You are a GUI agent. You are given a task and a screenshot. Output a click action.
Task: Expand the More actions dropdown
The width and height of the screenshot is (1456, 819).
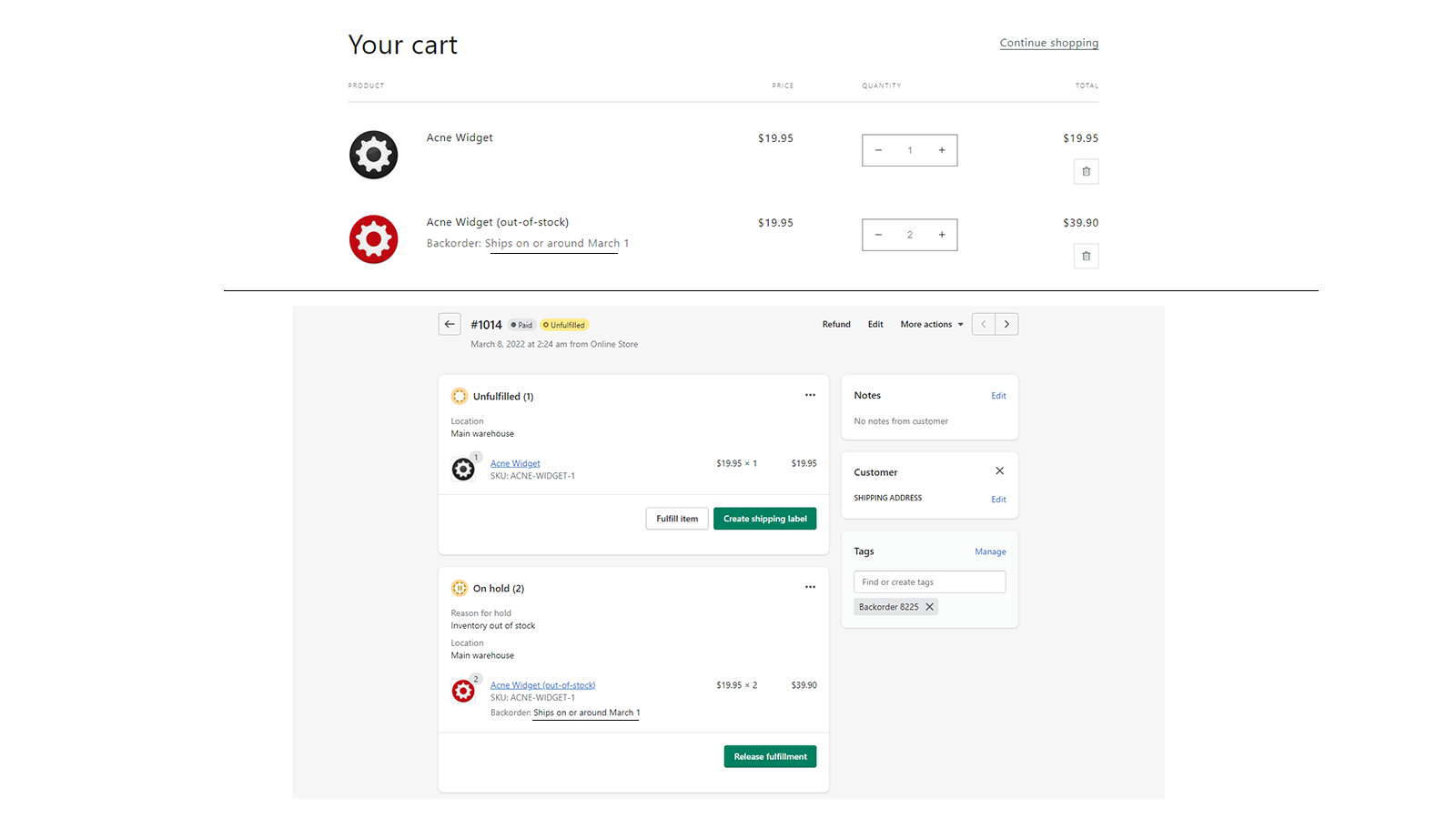click(x=932, y=324)
